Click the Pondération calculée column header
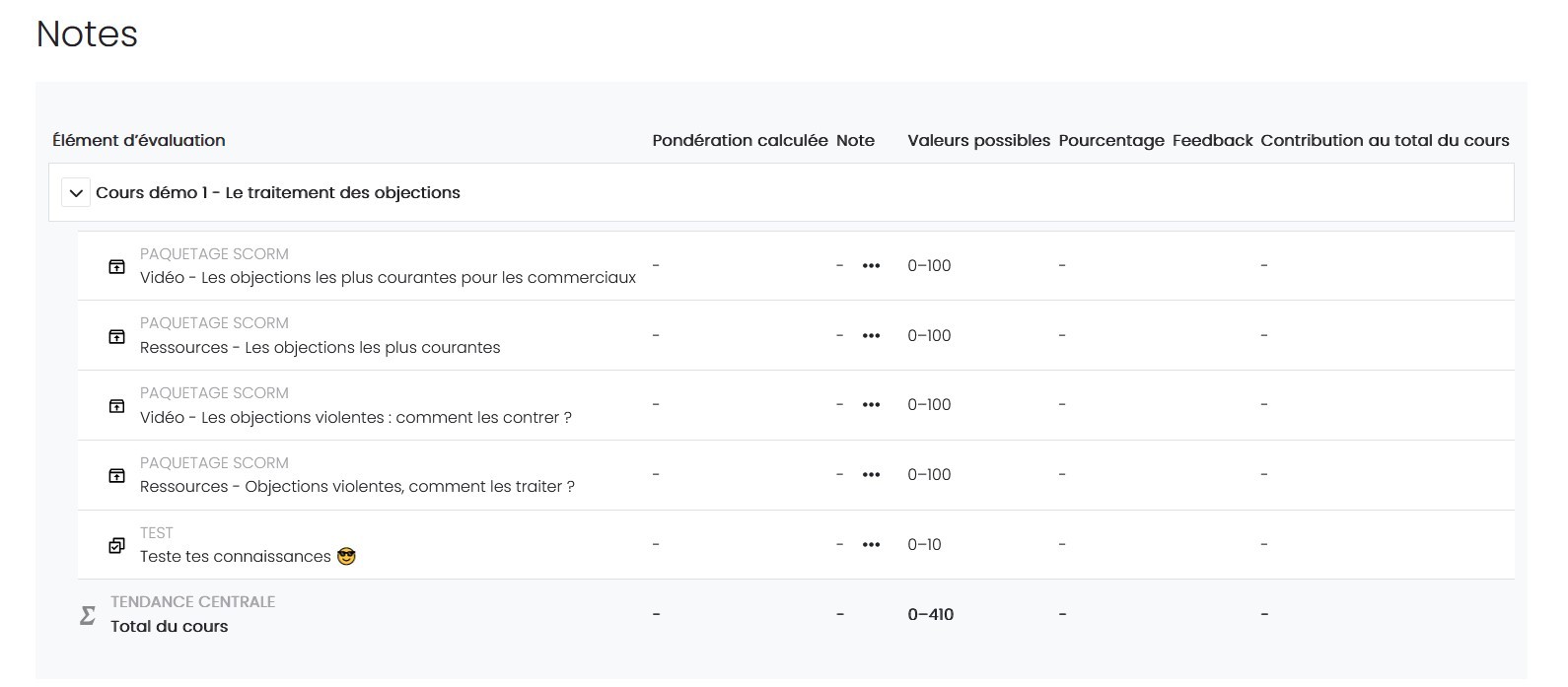 [x=740, y=141]
